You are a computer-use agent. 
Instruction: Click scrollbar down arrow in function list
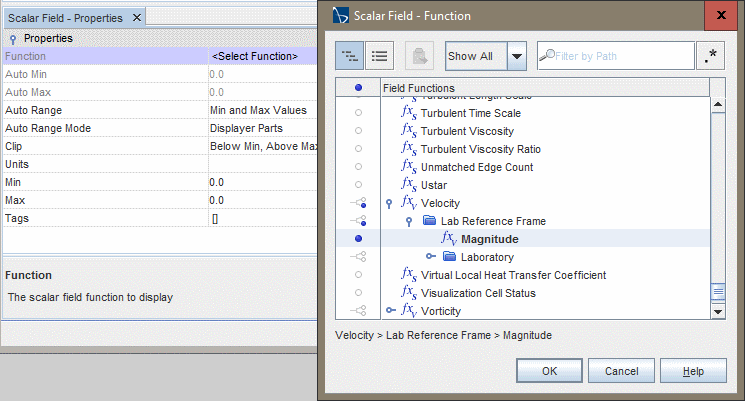coord(718,312)
